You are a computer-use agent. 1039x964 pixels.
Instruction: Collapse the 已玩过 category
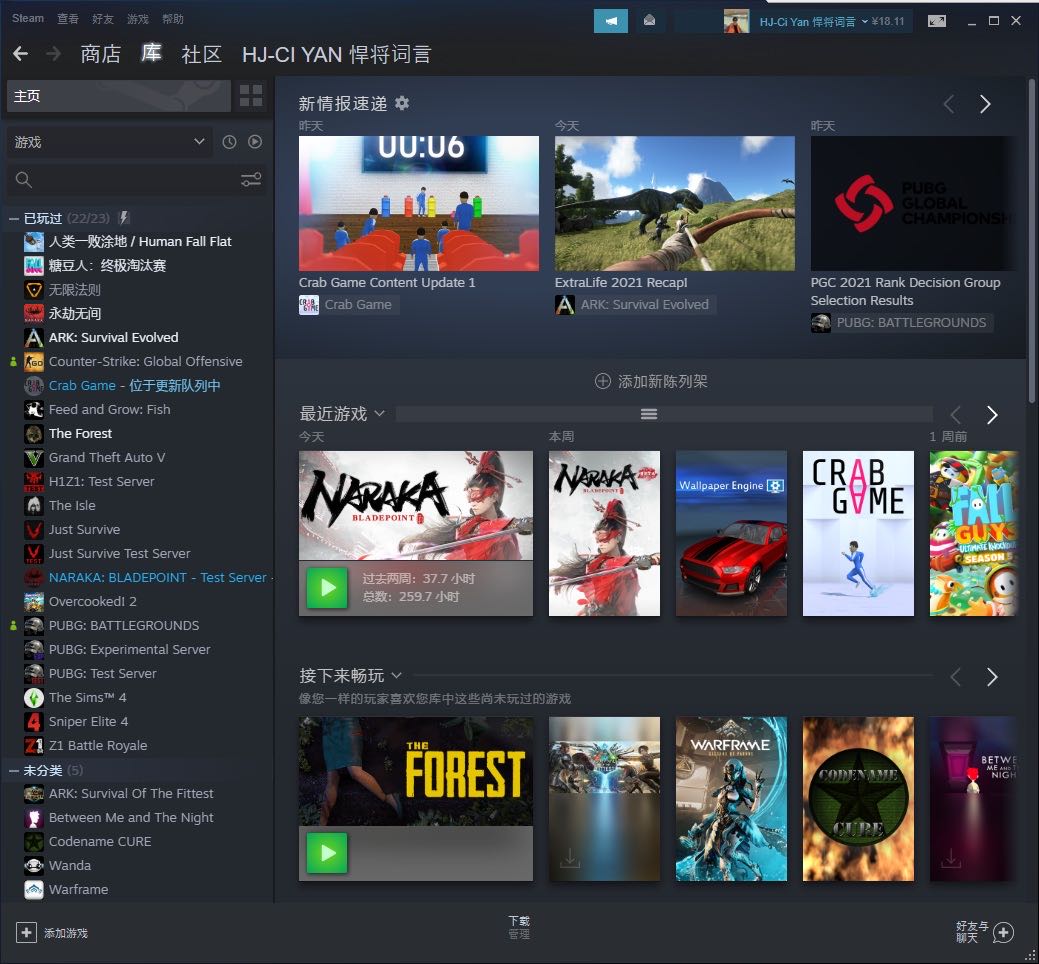click(x=14, y=218)
